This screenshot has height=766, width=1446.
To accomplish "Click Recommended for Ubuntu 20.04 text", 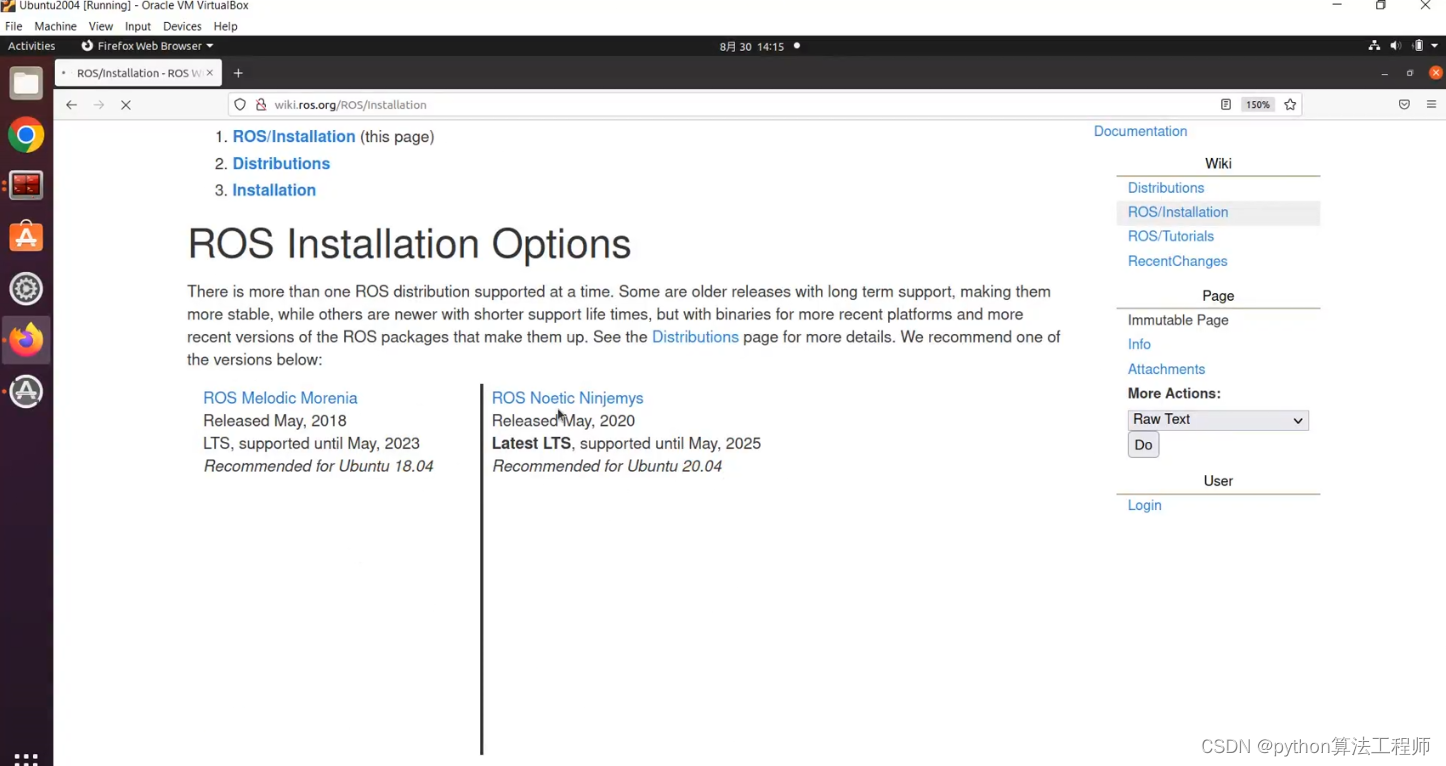I will [x=607, y=466].
